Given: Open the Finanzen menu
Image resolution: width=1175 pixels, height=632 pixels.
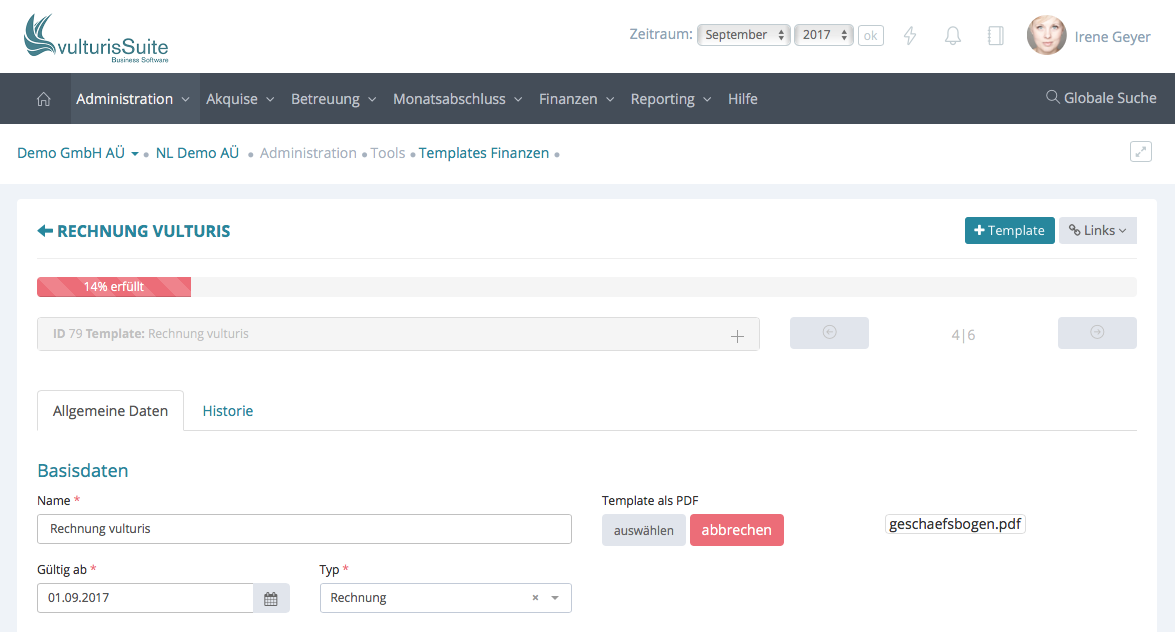Looking at the screenshot, I should [575, 99].
